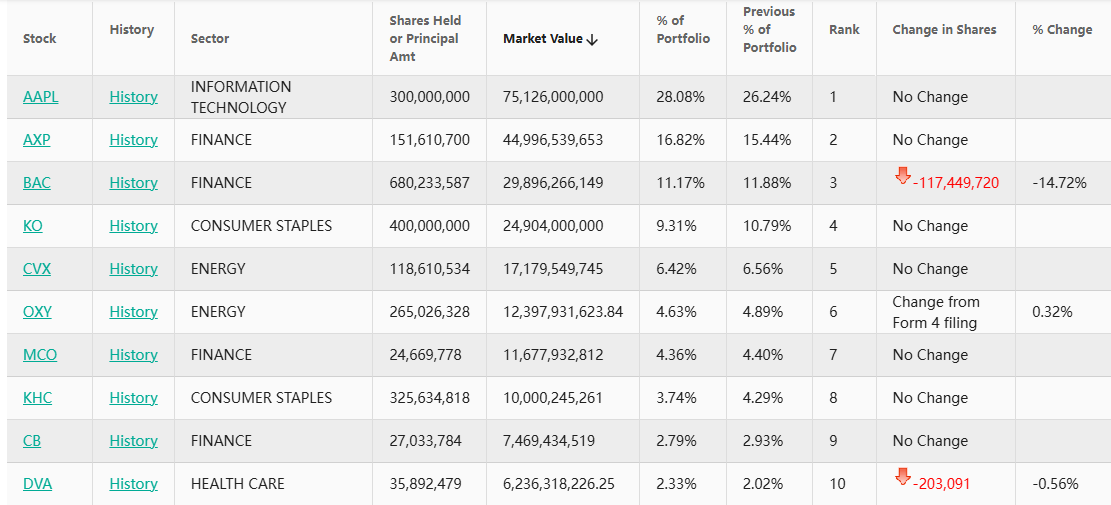Sort by the Market Value column header
The image size is (1111, 505).
coord(550,39)
